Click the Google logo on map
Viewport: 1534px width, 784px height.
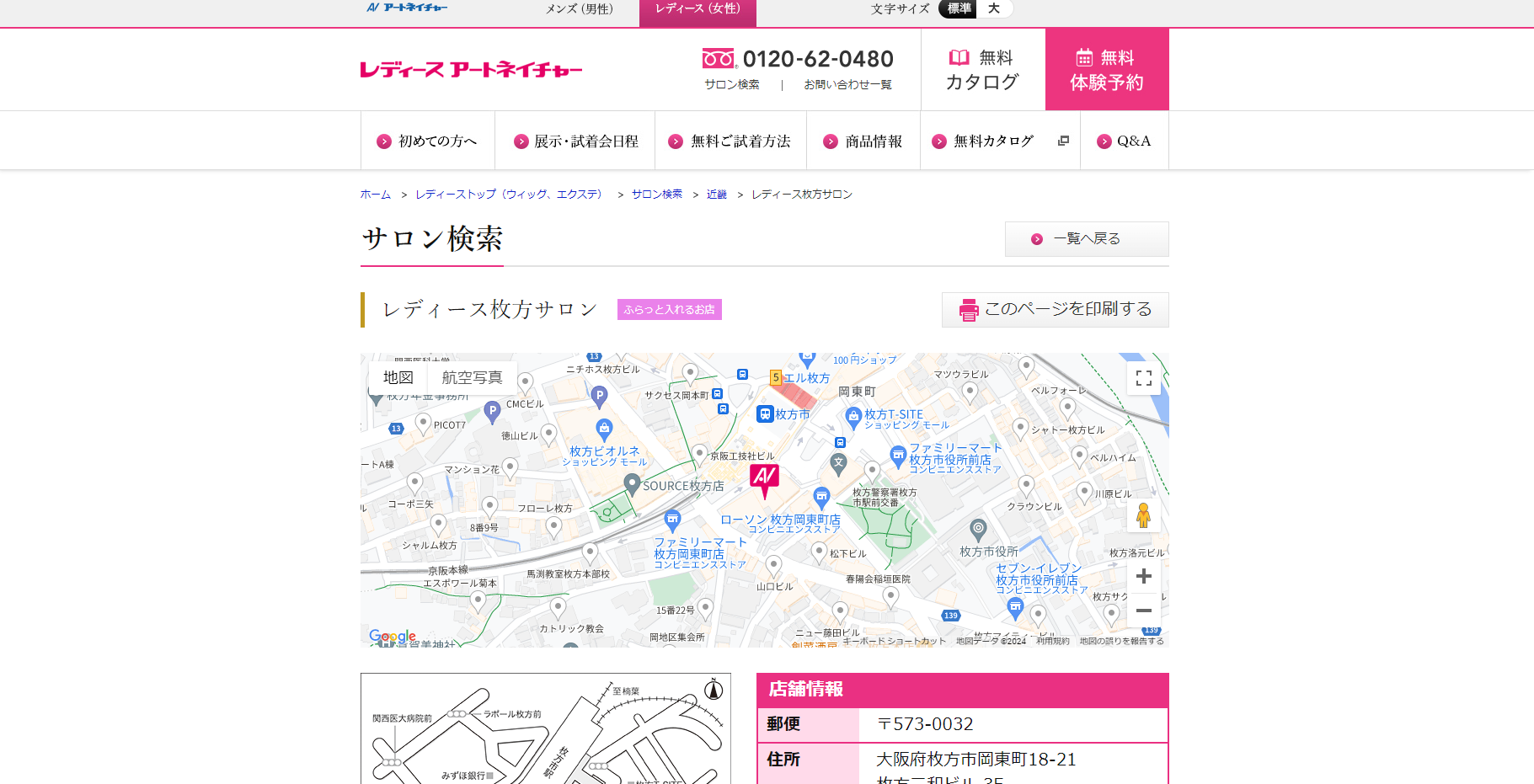pos(393,637)
